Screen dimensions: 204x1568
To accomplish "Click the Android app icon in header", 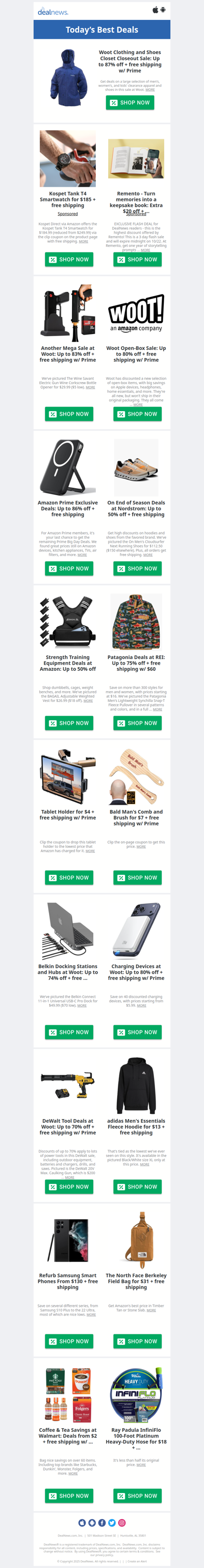I will (x=163, y=10).
